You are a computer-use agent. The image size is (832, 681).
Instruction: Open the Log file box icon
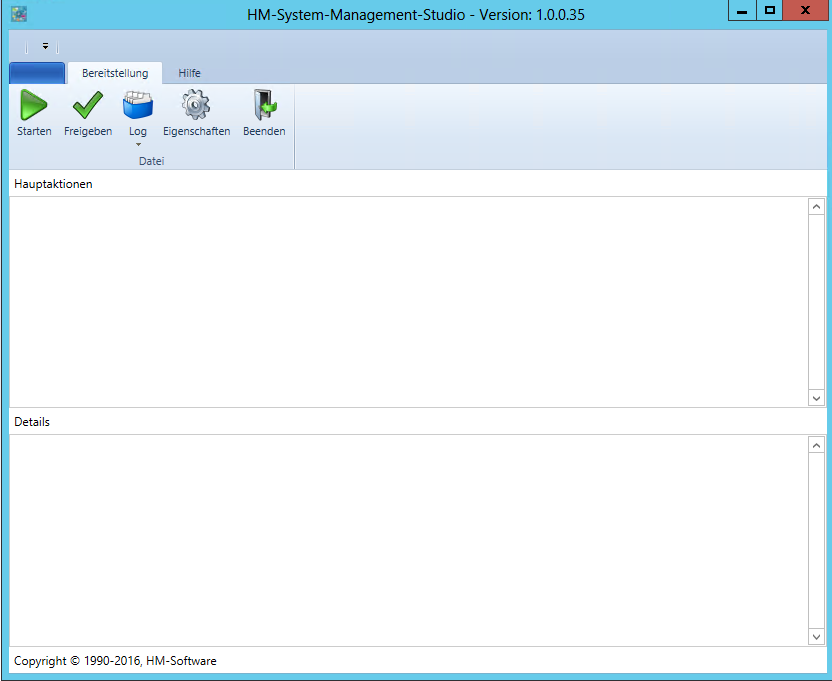[x=137, y=105]
